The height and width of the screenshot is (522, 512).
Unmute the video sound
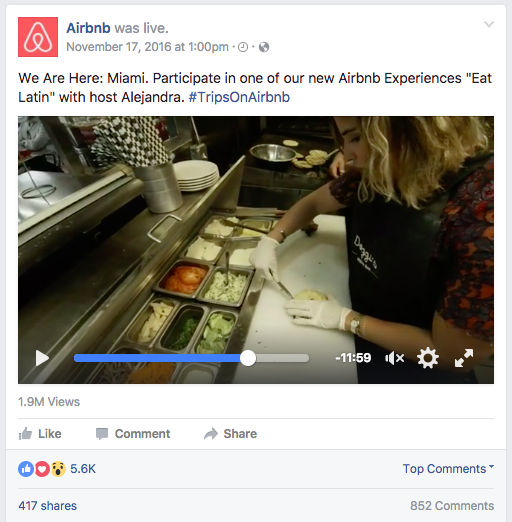(394, 358)
